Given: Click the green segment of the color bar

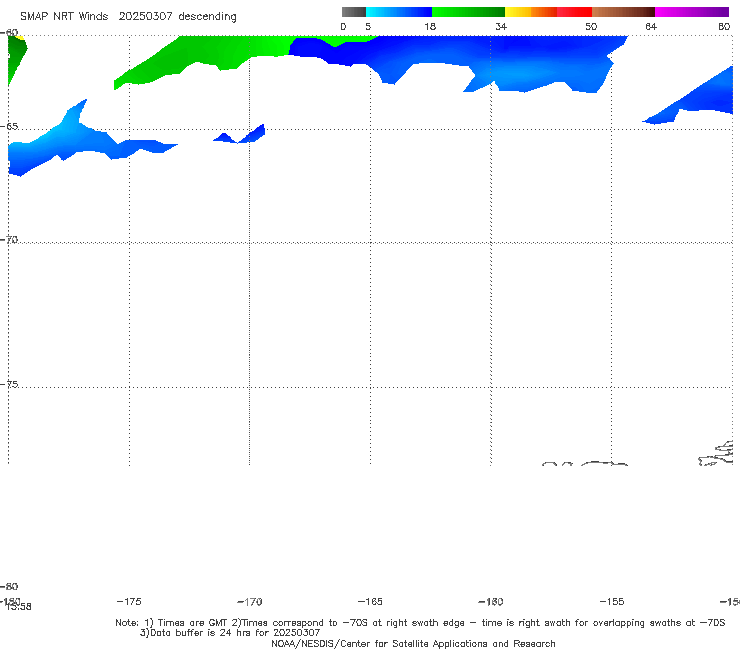Looking at the screenshot, I should (468, 12).
